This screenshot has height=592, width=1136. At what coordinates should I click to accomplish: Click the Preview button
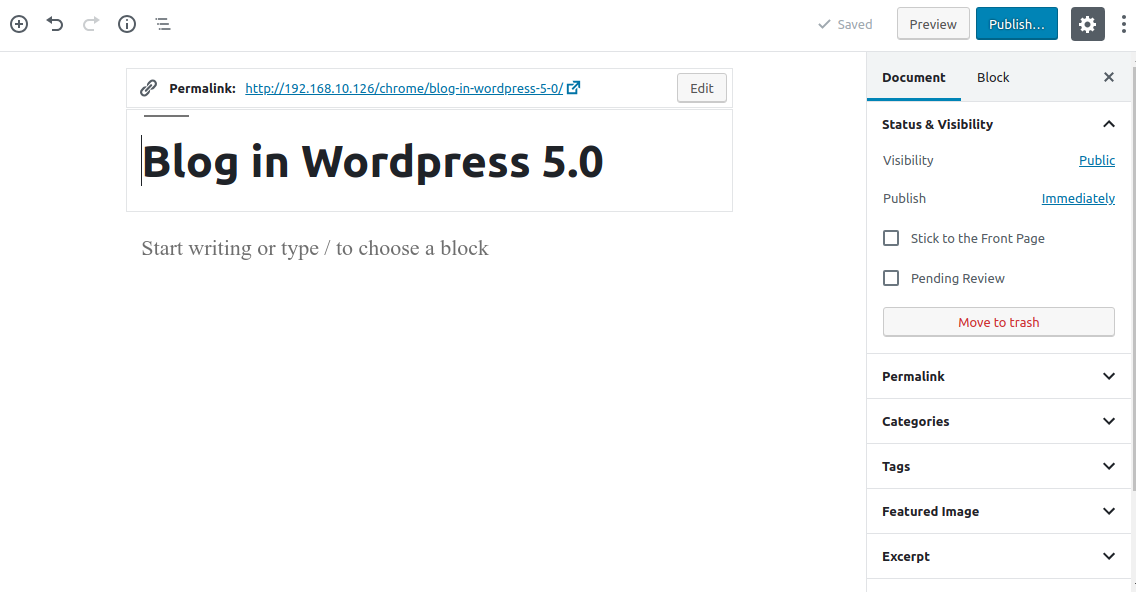pyautogui.click(x=933, y=24)
